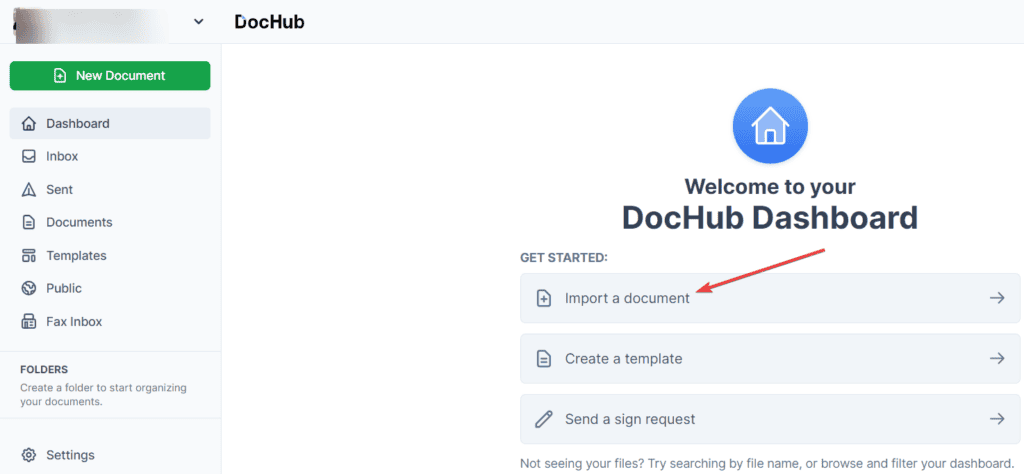This screenshot has height=474, width=1024.
Task: Click the Templates layout icon
Action: click(x=28, y=255)
